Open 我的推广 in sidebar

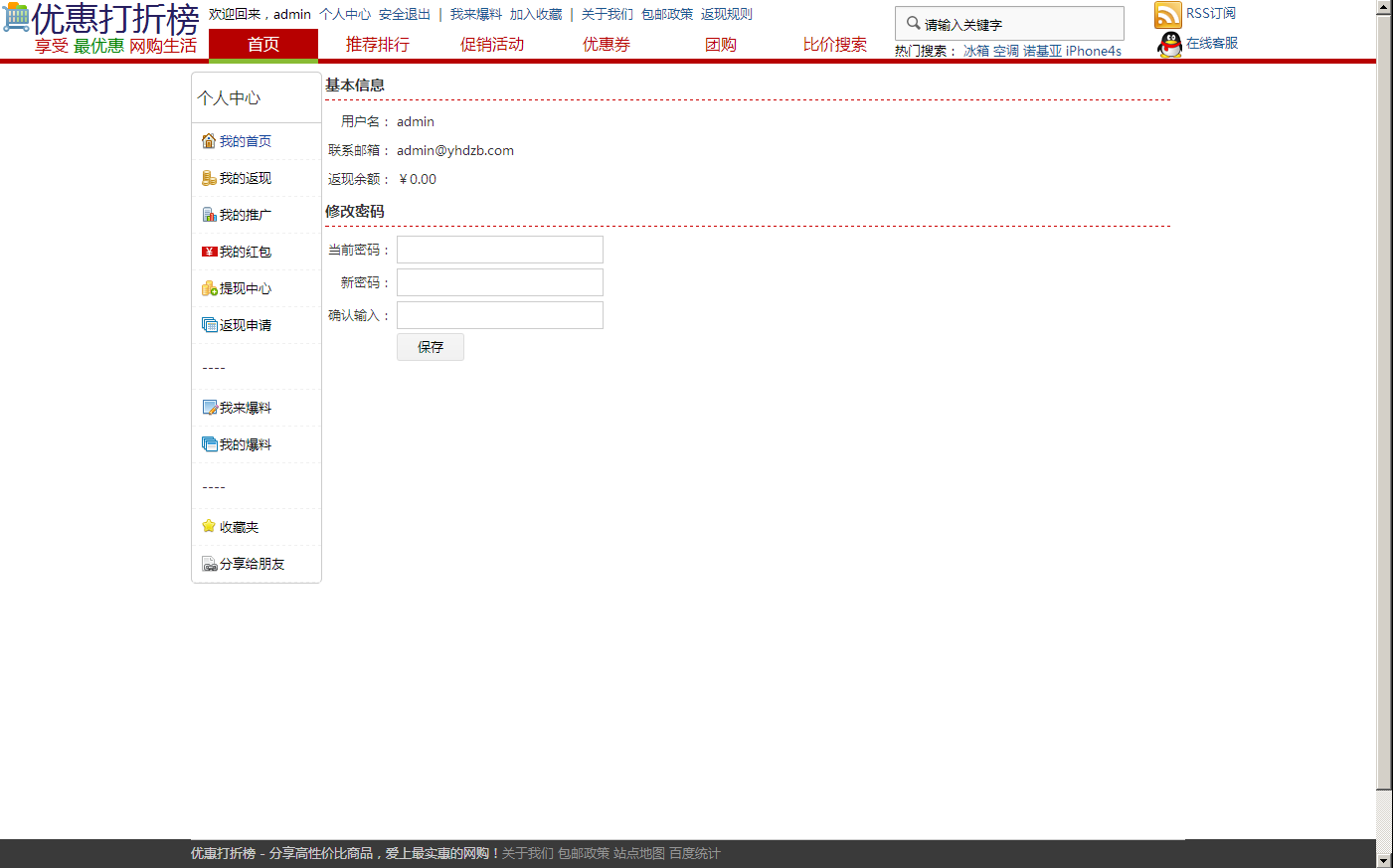click(246, 215)
